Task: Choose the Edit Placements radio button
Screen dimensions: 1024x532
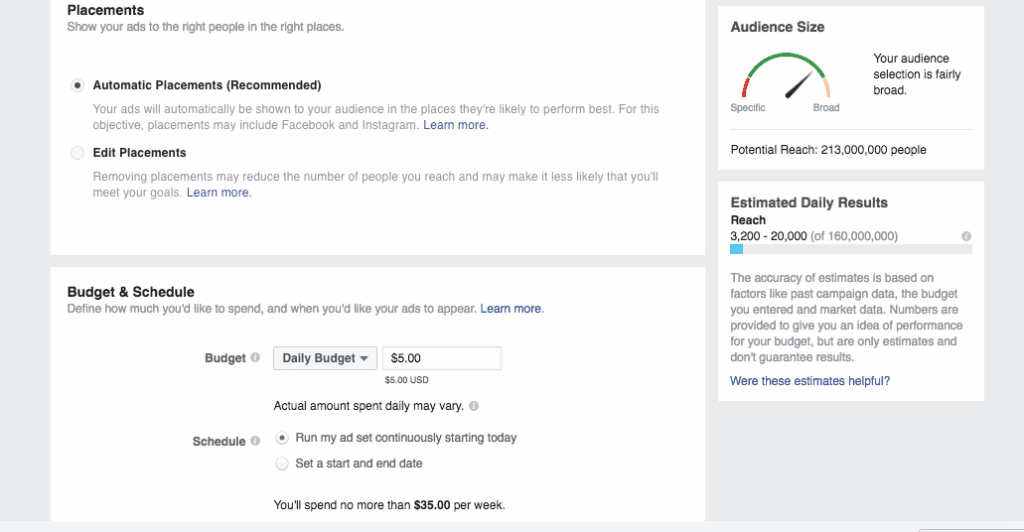Action: (77, 153)
